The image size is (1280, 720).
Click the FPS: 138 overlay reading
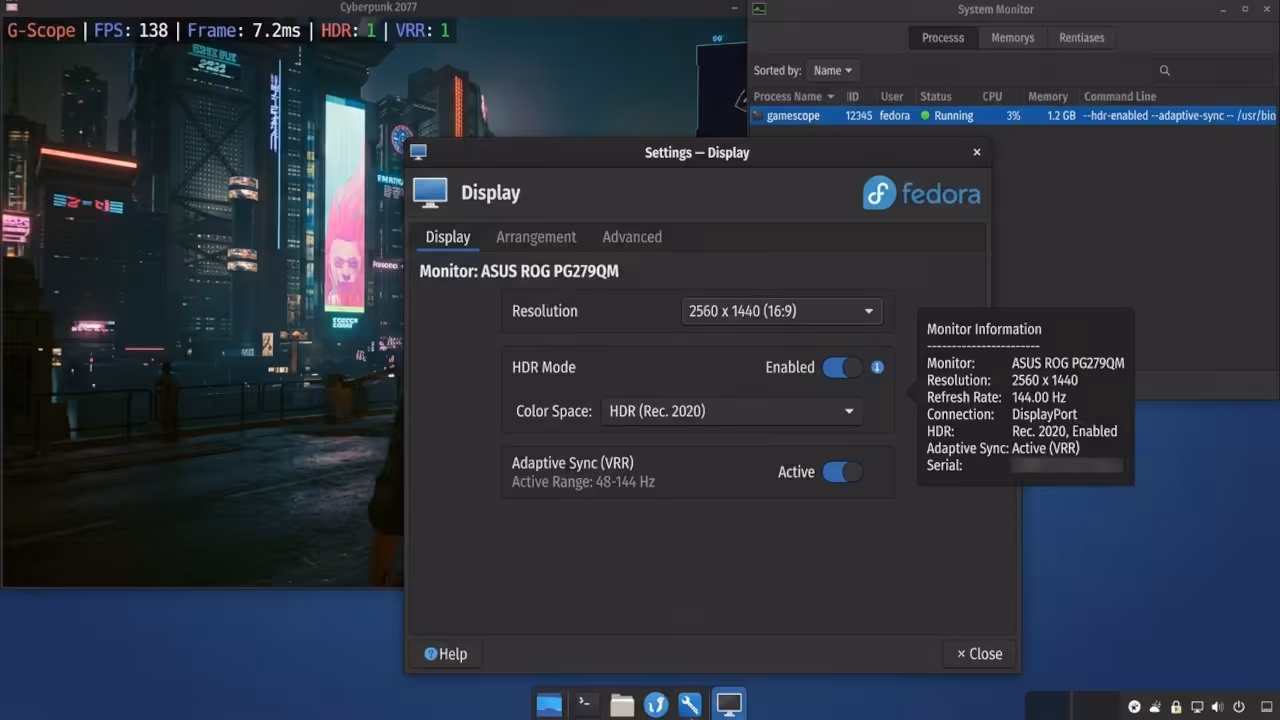click(x=131, y=30)
